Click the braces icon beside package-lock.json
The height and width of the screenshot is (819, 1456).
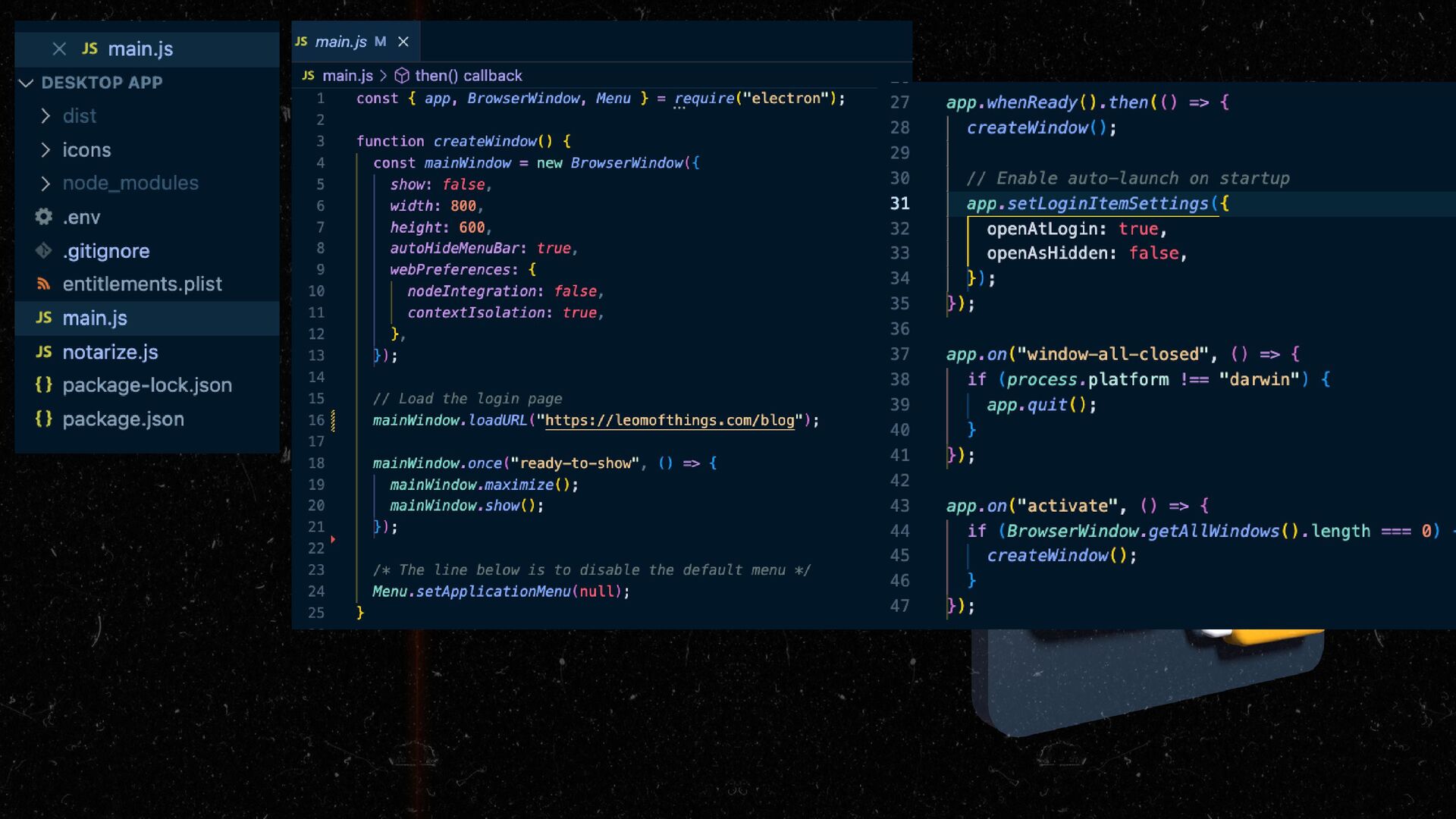pyautogui.click(x=44, y=385)
